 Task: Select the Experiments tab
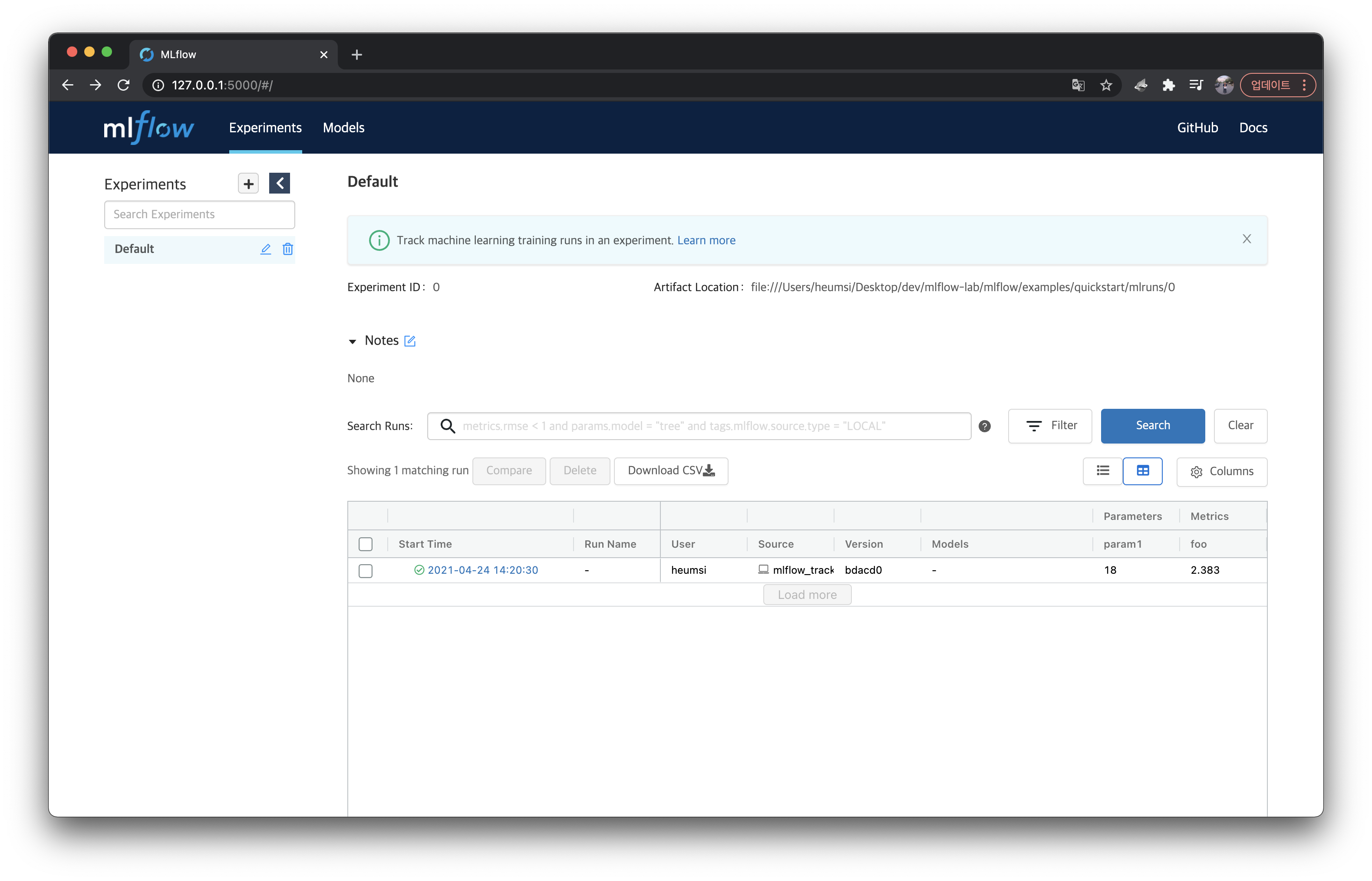point(265,128)
